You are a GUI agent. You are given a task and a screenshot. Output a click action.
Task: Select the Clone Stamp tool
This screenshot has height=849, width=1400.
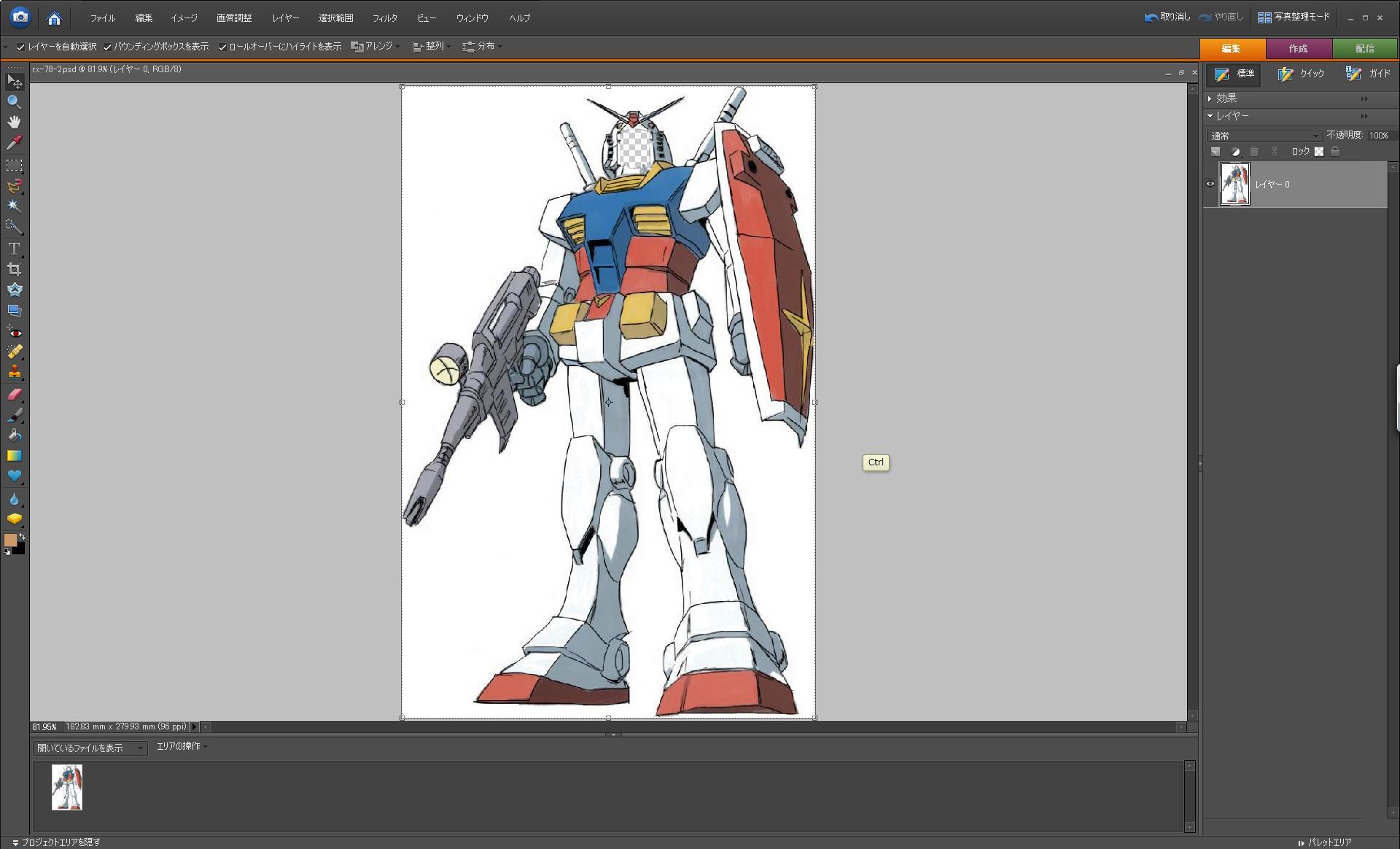pos(14,372)
